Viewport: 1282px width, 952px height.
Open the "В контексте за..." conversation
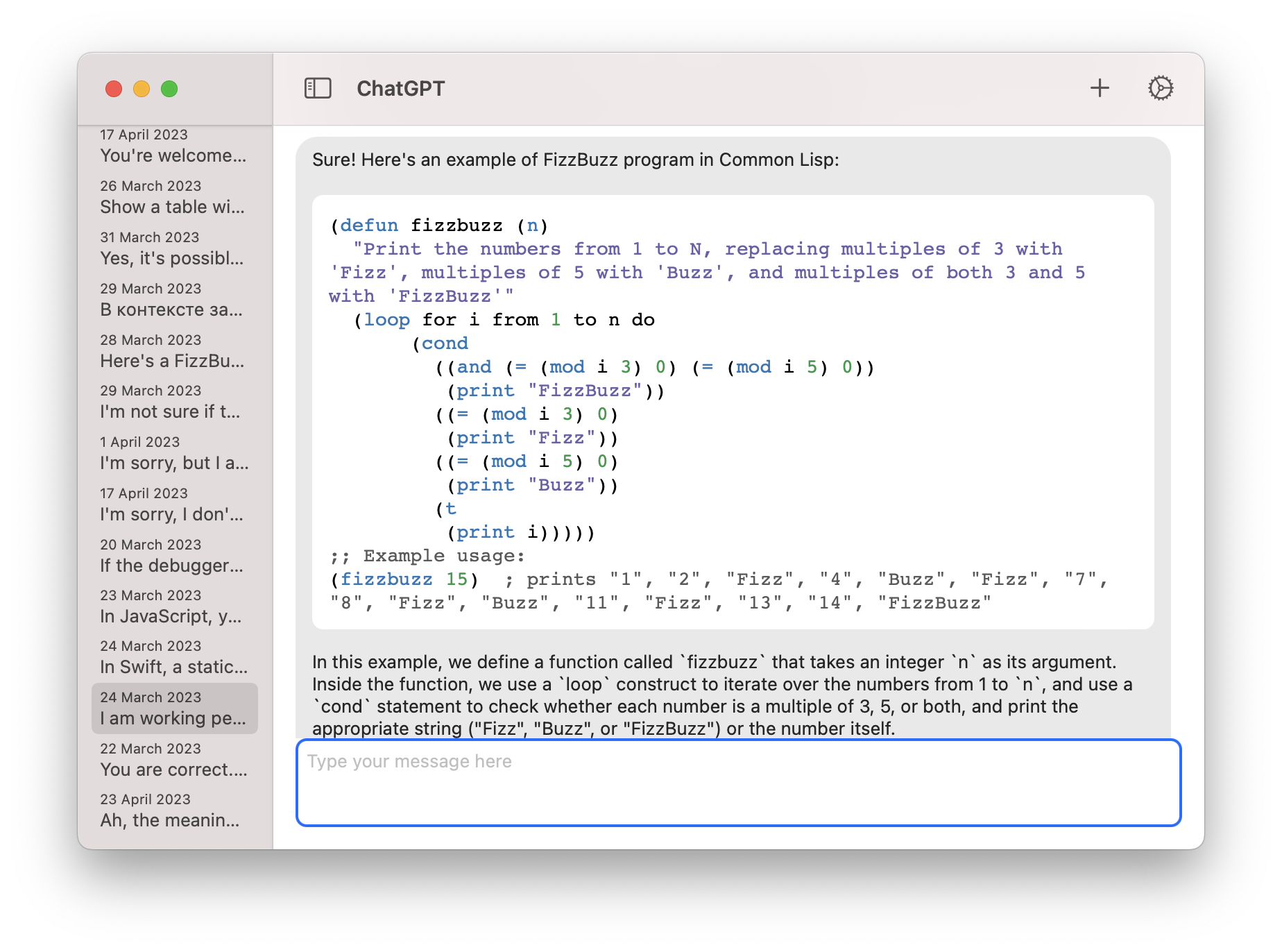(175, 300)
